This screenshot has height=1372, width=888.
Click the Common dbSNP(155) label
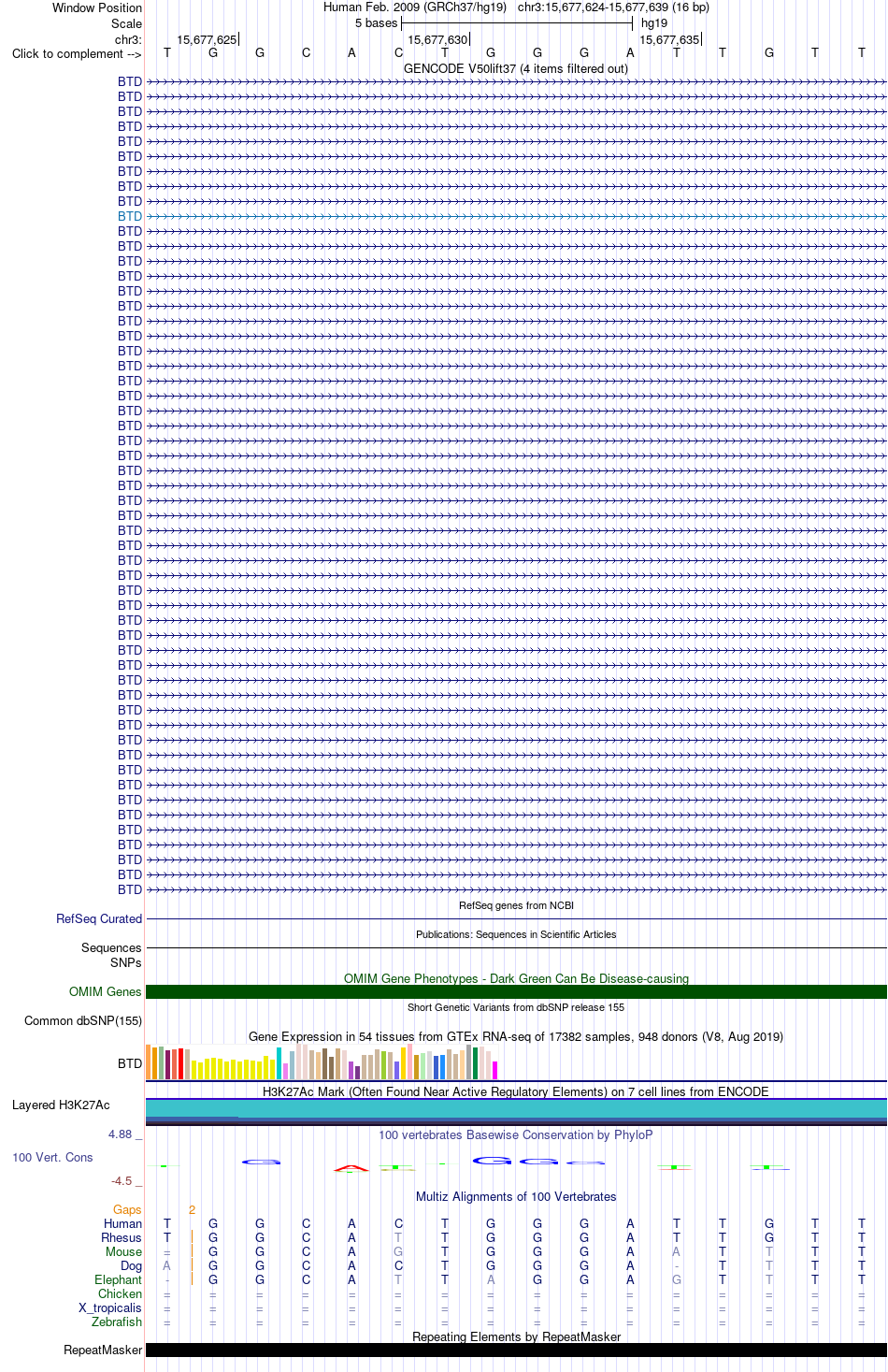click(83, 1020)
